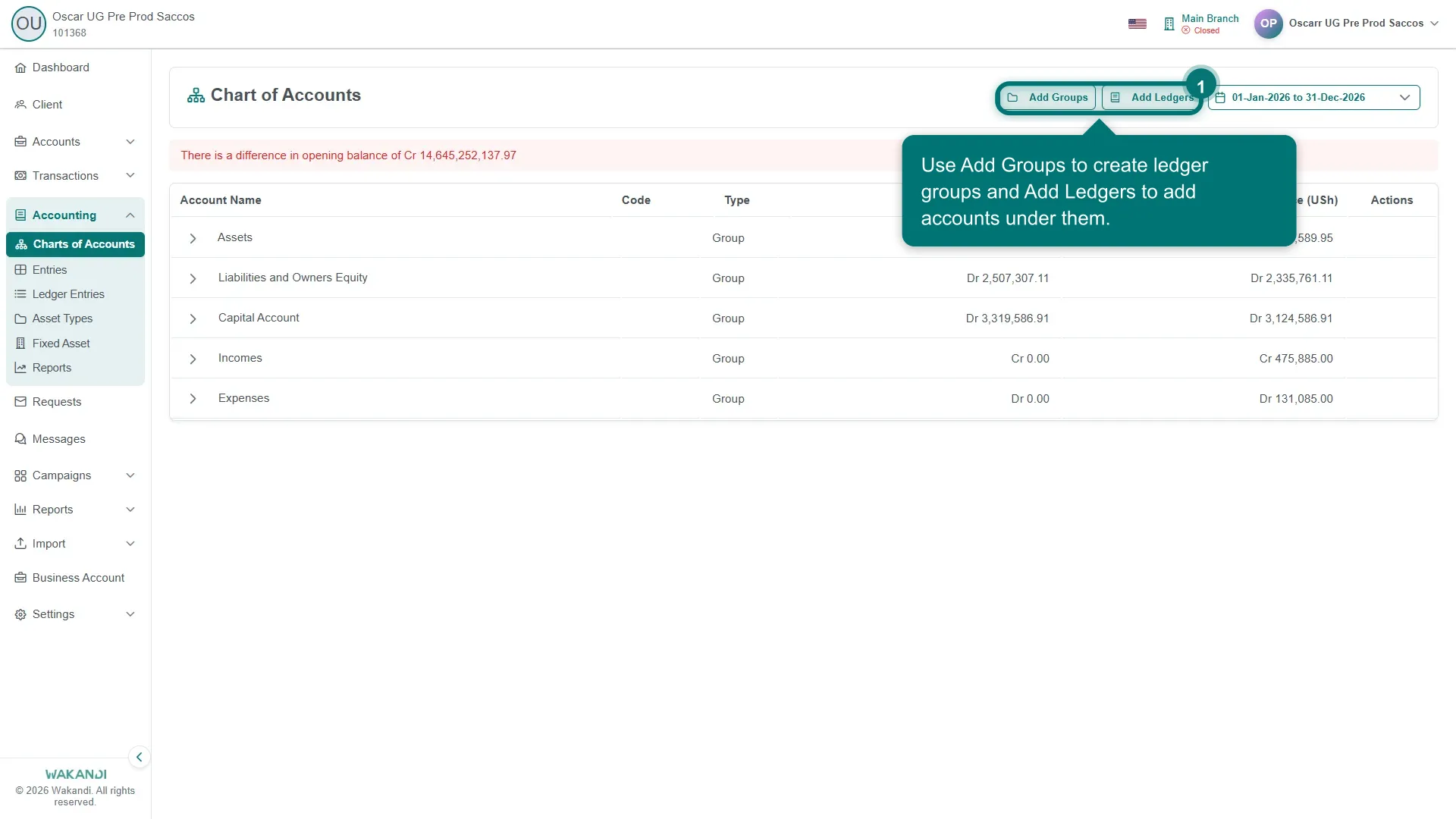Click the Client people icon
1456x819 pixels.
coord(20,105)
